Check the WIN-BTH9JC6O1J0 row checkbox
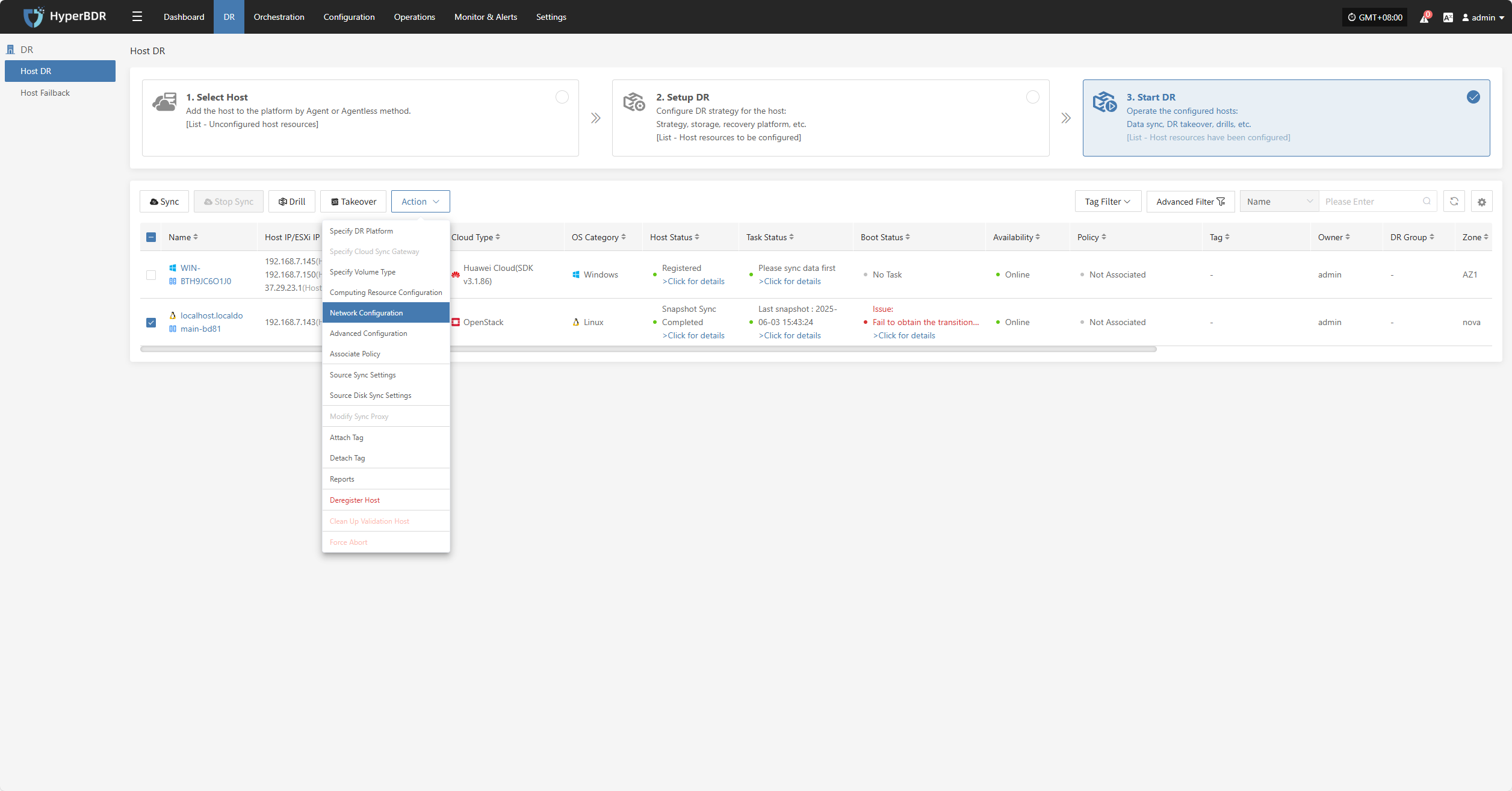 (x=151, y=275)
